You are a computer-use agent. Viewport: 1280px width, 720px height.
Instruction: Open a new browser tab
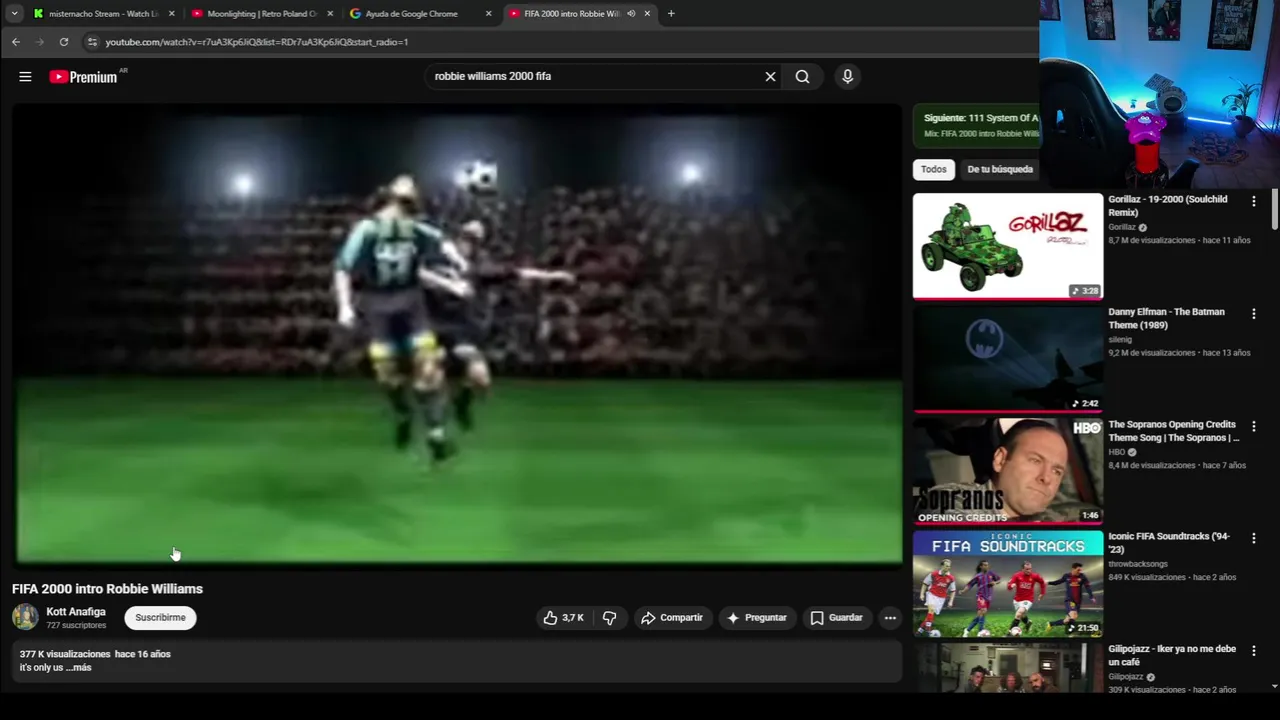[x=671, y=13]
